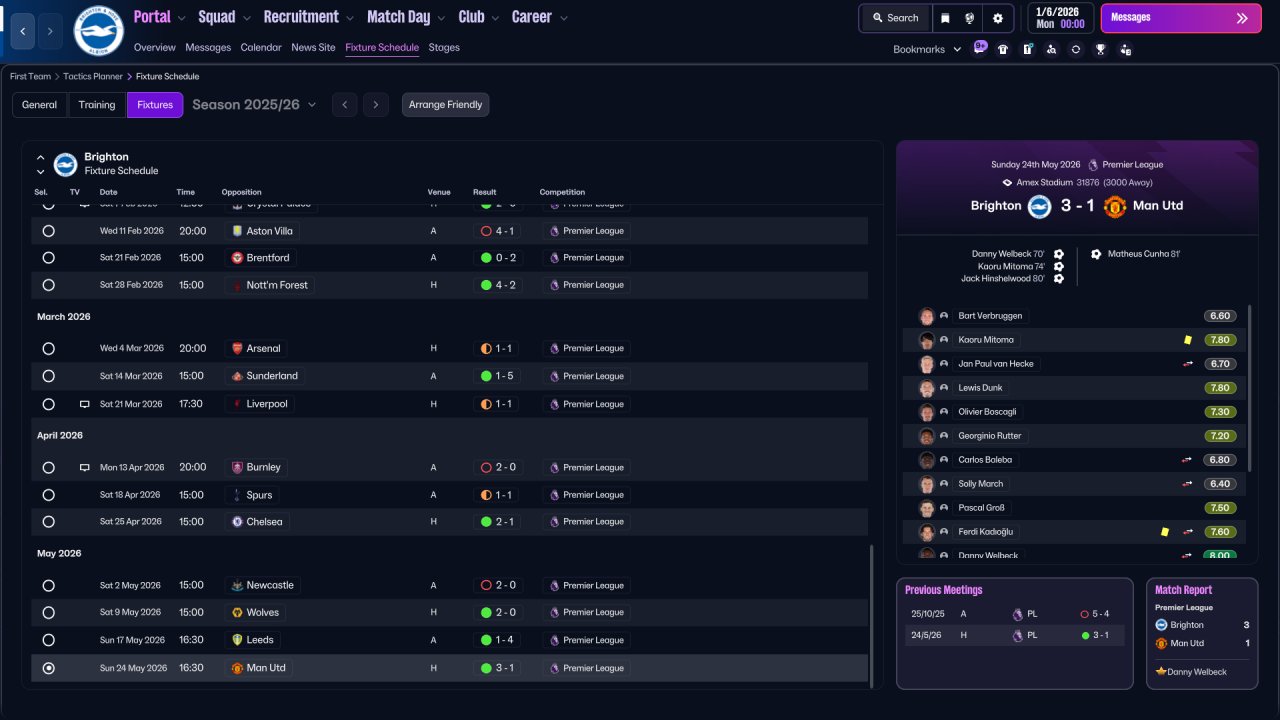Click the tactics board bookmark icon
Viewport: 1280px width, 720px height.
pos(1027,49)
